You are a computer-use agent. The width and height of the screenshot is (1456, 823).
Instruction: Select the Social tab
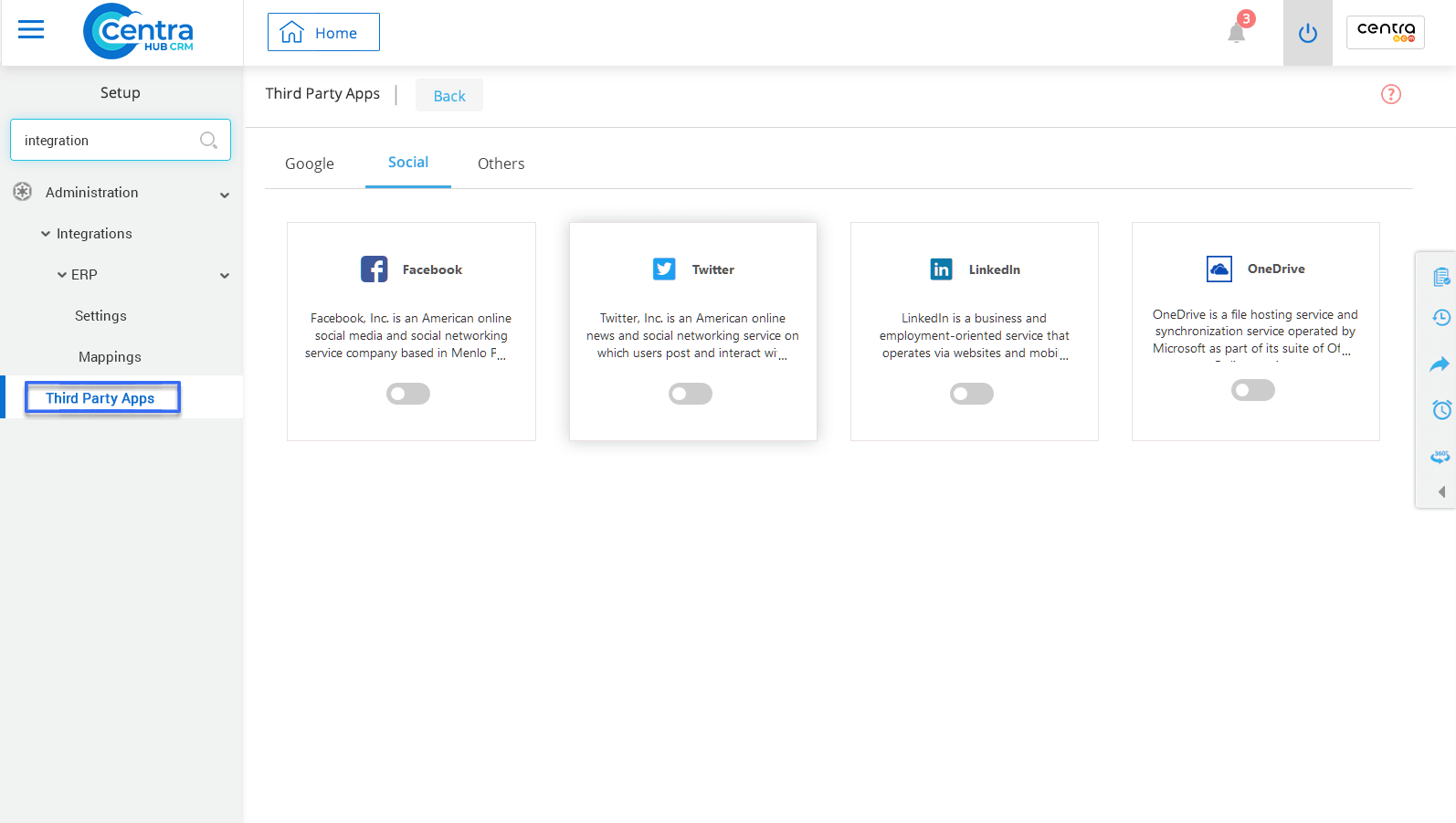pyautogui.click(x=408, y=163)
